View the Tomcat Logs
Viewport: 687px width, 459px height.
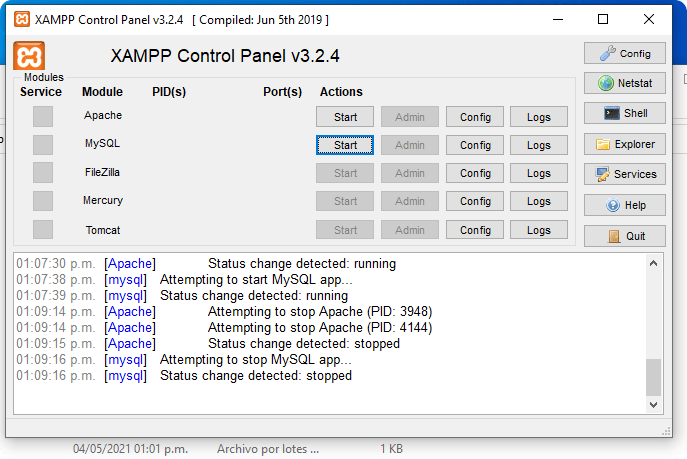tap(539, 230)
